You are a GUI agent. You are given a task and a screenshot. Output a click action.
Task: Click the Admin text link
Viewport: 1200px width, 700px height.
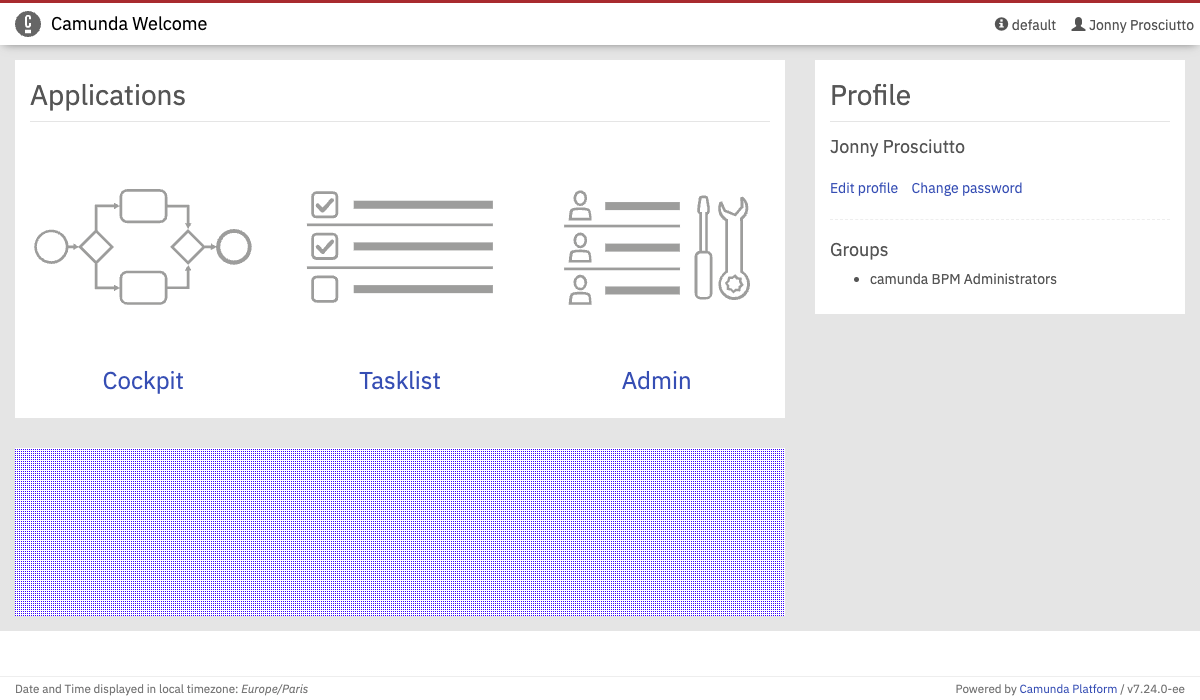click(656, 381)
